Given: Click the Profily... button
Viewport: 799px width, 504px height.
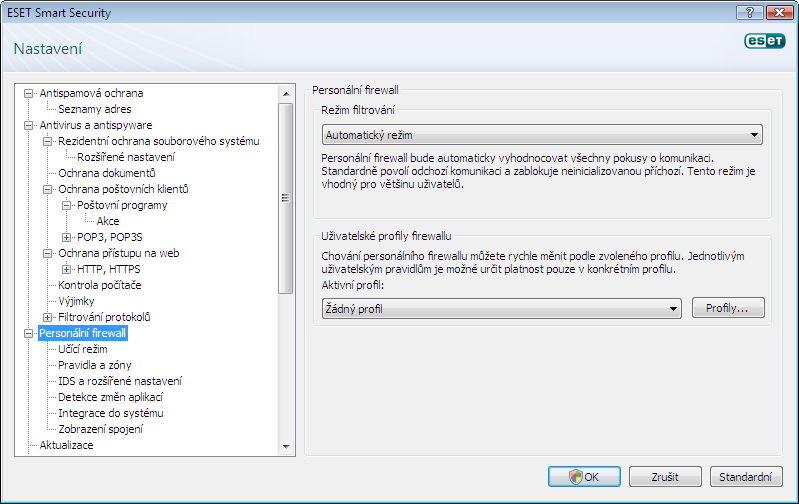Looking at the screenshot, I should click(x=728, y=308).
